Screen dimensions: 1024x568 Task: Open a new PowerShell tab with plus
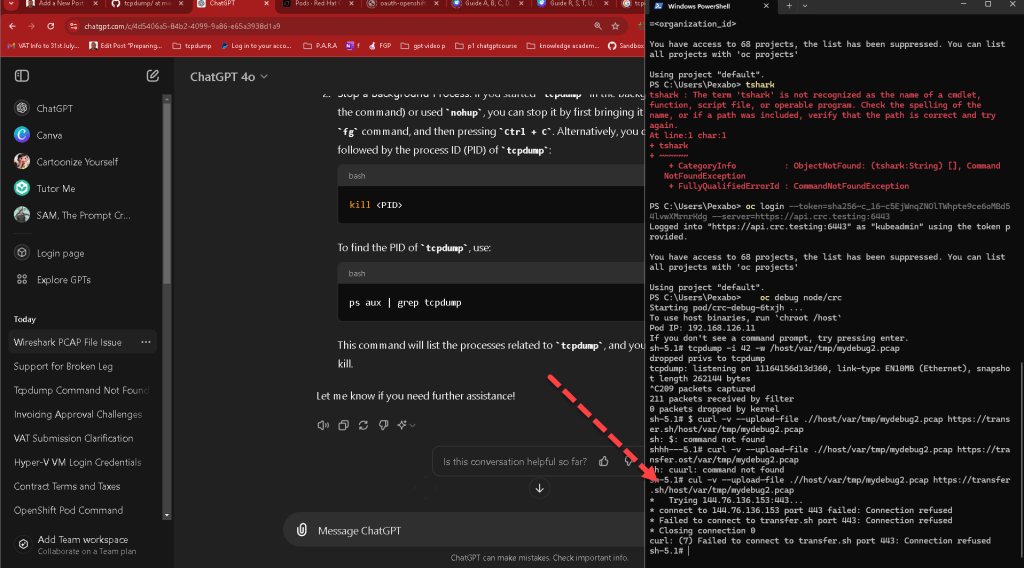click(x=789, y=6)
